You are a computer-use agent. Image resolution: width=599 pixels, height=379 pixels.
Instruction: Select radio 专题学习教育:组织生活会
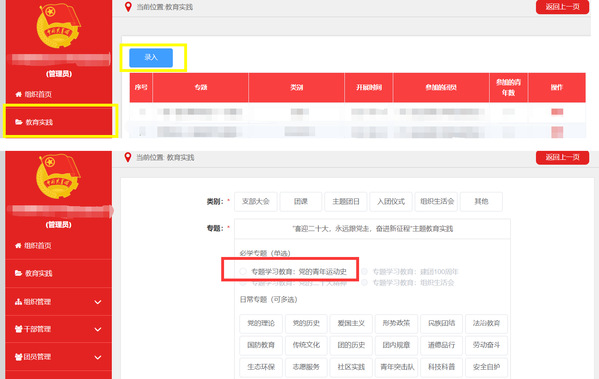[364, 282]
